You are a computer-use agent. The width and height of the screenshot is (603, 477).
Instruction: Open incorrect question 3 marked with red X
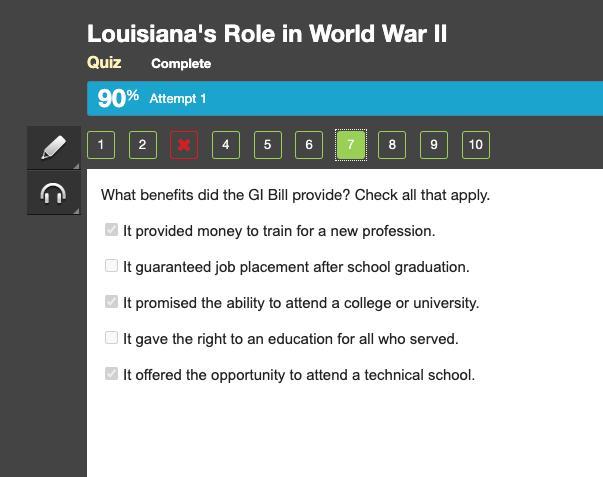click(x=184, y=145)
